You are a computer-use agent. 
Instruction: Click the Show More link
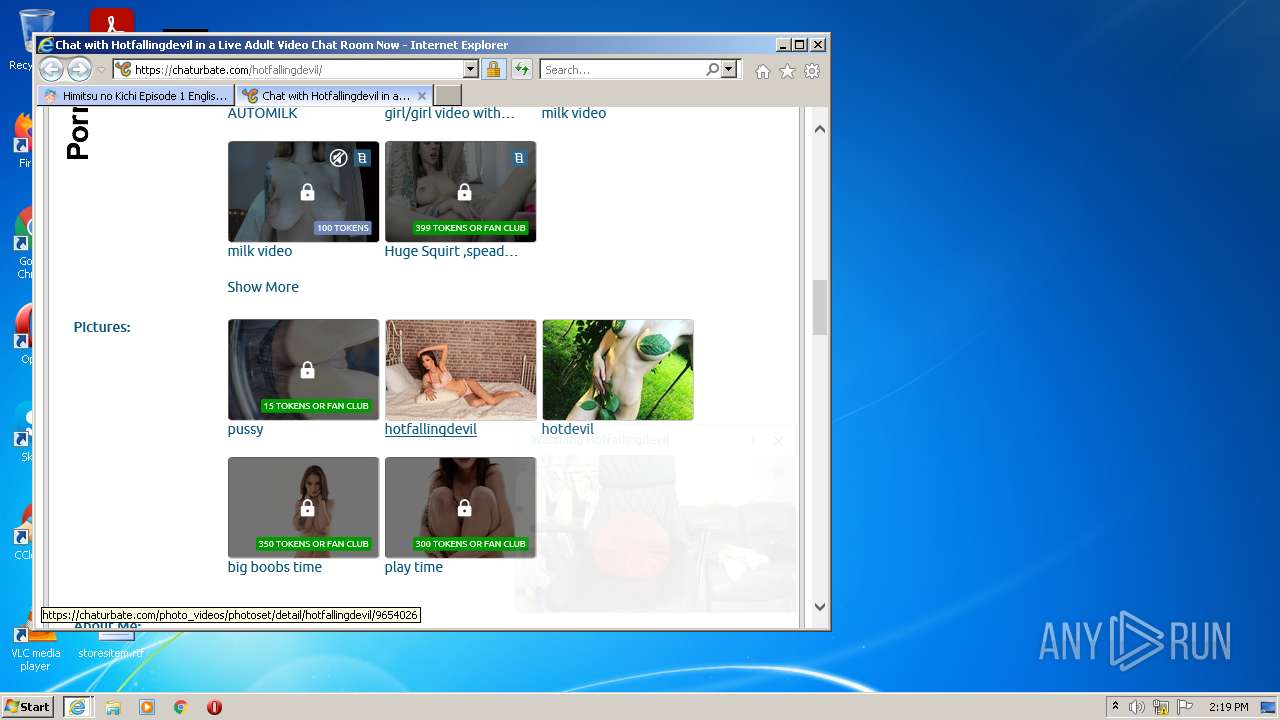click(263, 287)
